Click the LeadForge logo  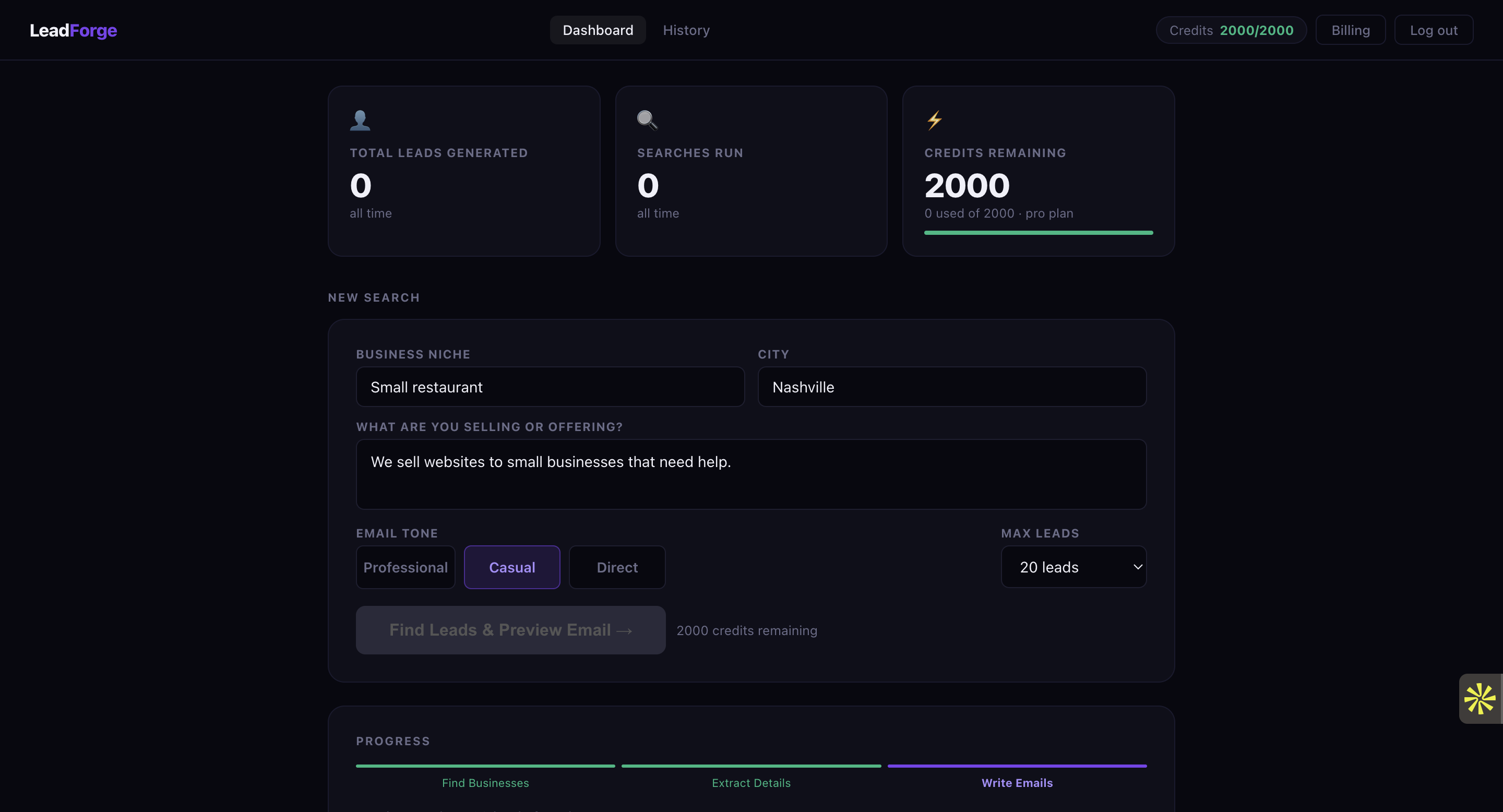pyautogui.click(x=74, y=30)
